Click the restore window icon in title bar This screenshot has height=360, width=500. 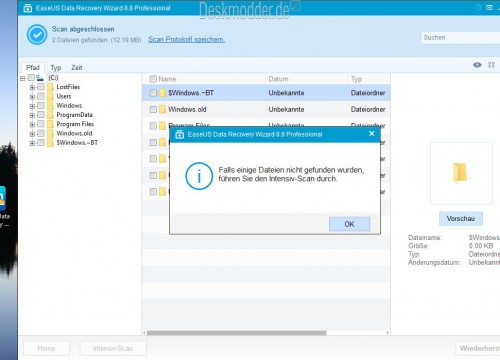[x=489, y=7]
